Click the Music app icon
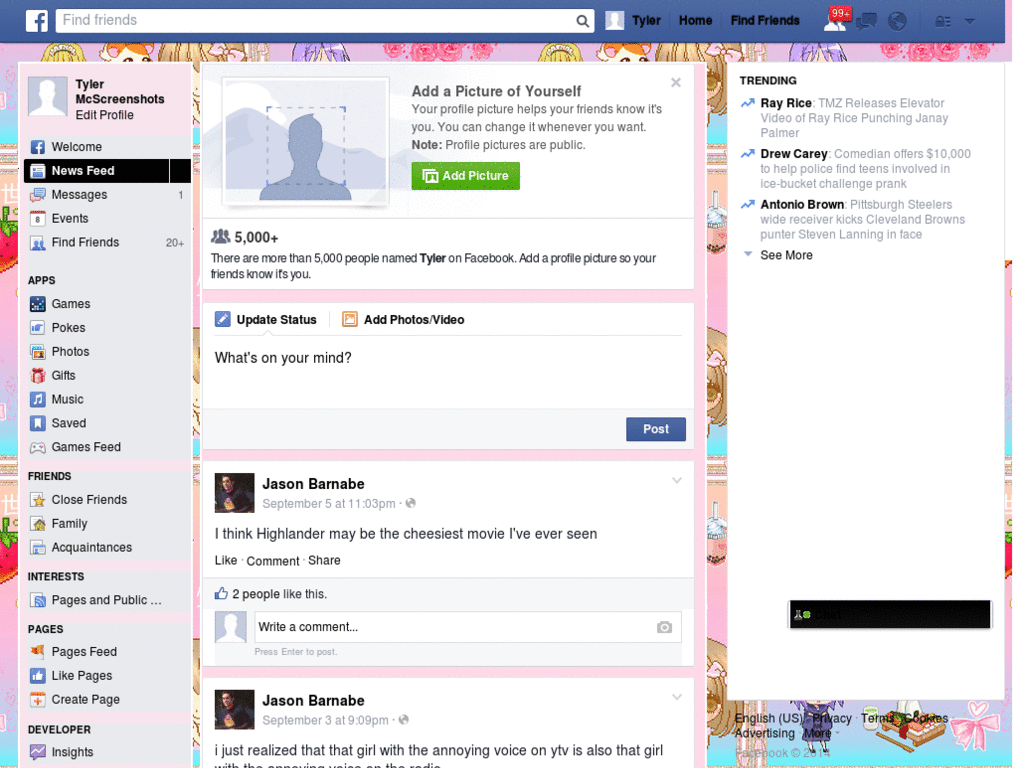The height and width of the screenshot is (768, 1024). pos(38,400)
